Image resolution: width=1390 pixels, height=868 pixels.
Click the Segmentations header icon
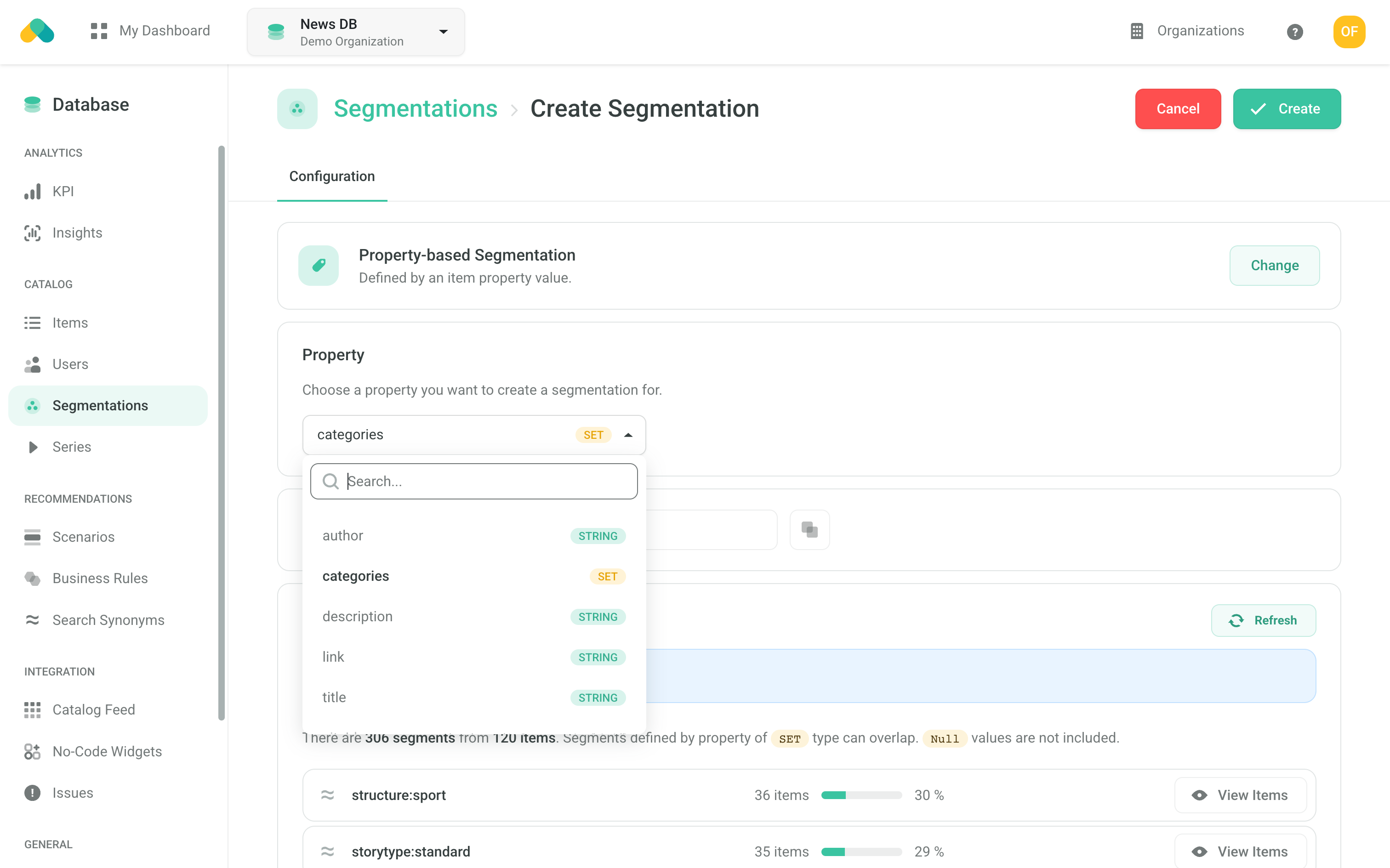click(297, 108)
